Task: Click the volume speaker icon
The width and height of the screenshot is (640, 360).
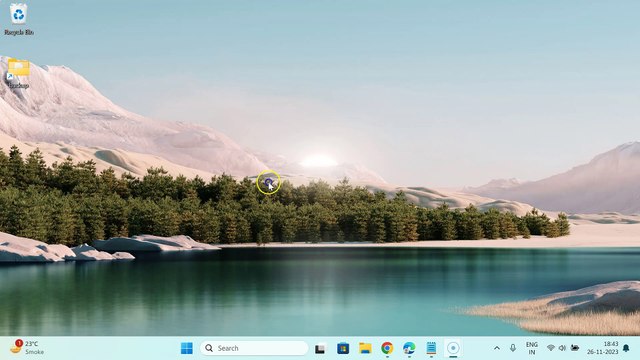Action: point(562,348)
